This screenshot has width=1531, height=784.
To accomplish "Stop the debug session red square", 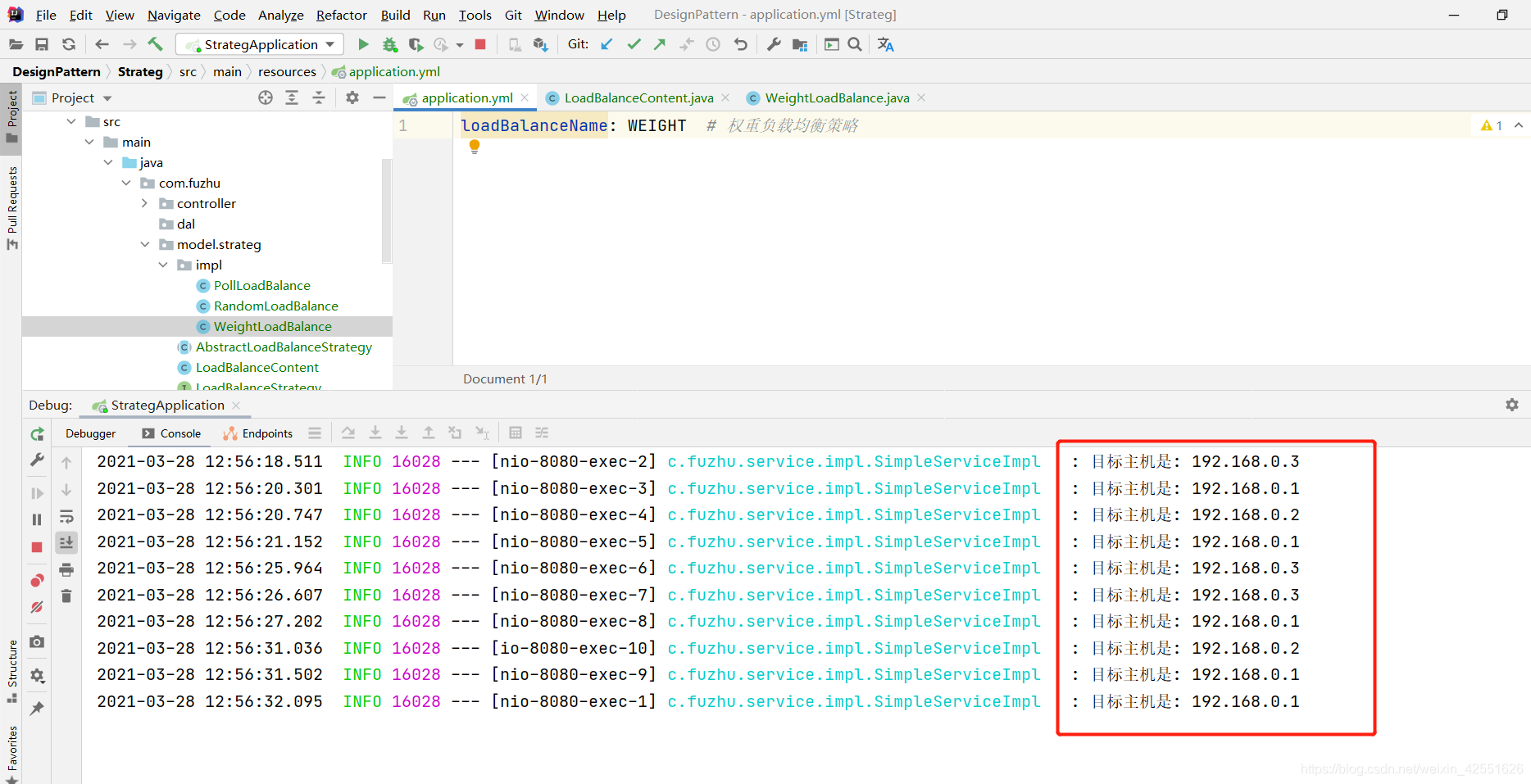I will click(37, 547).
